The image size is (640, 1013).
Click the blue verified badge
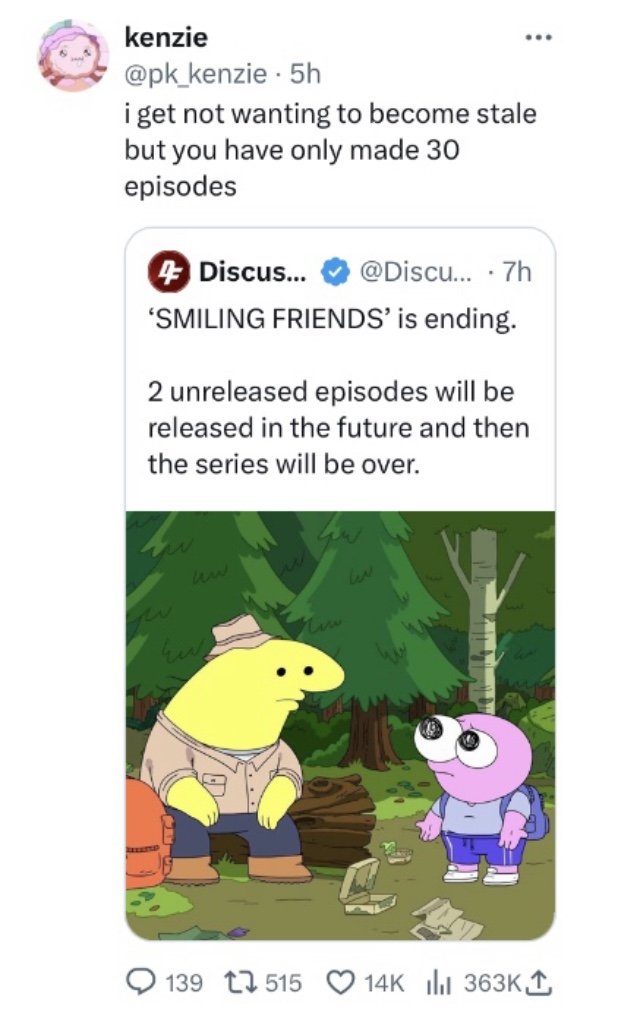coord(332,271)
